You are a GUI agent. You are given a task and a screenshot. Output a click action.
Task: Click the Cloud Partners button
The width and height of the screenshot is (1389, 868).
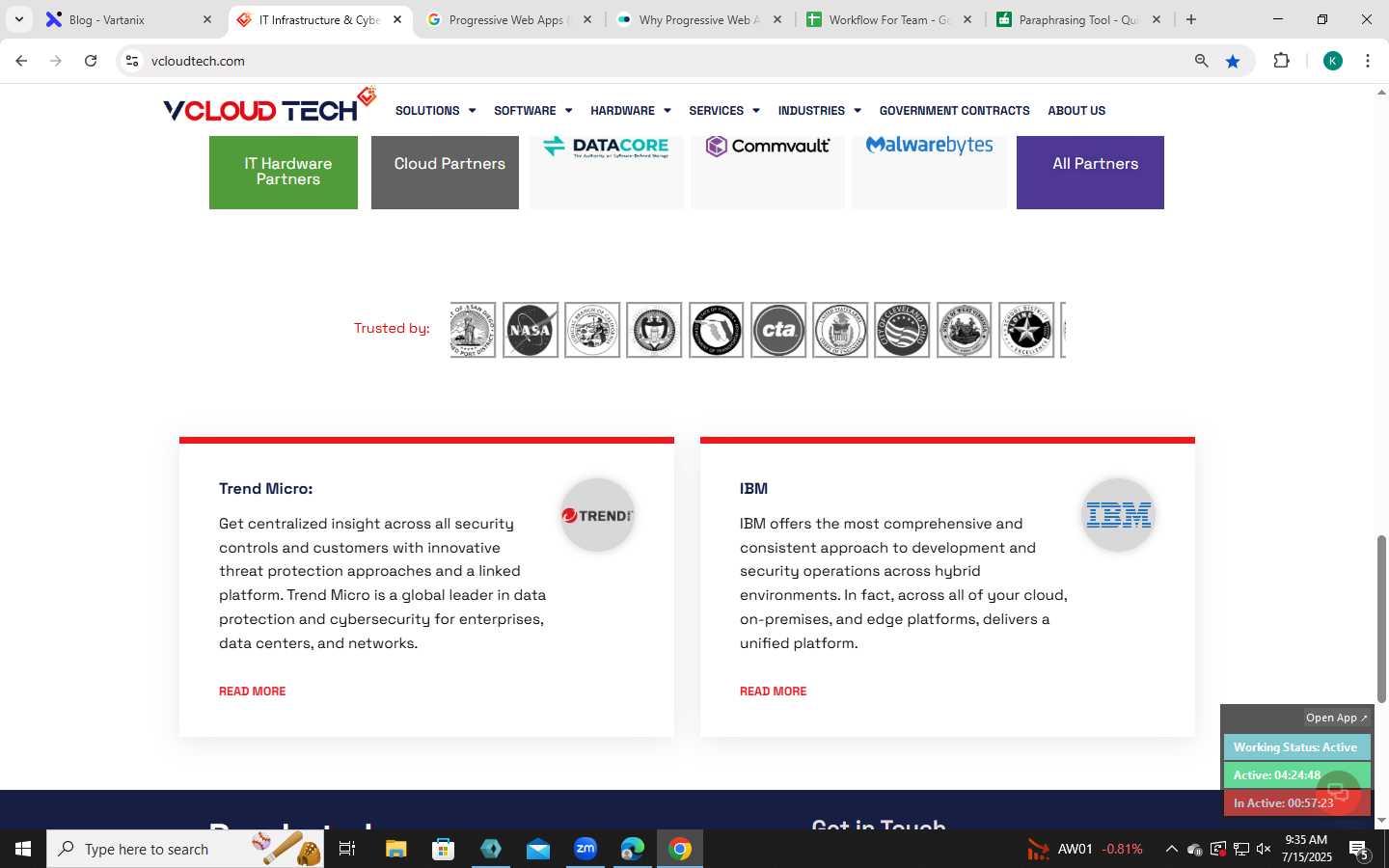(445, 172)
